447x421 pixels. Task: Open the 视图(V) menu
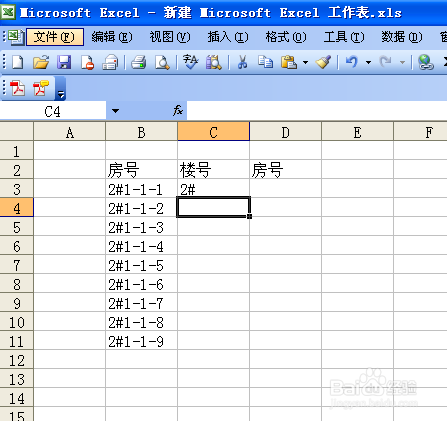[170, 37]
